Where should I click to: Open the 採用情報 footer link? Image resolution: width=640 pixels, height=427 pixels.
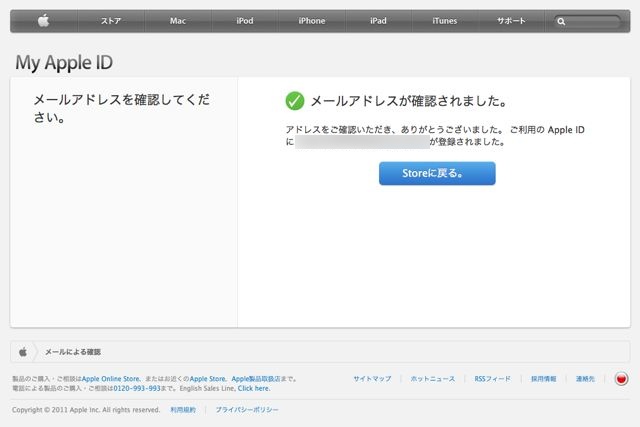point(544,379)
